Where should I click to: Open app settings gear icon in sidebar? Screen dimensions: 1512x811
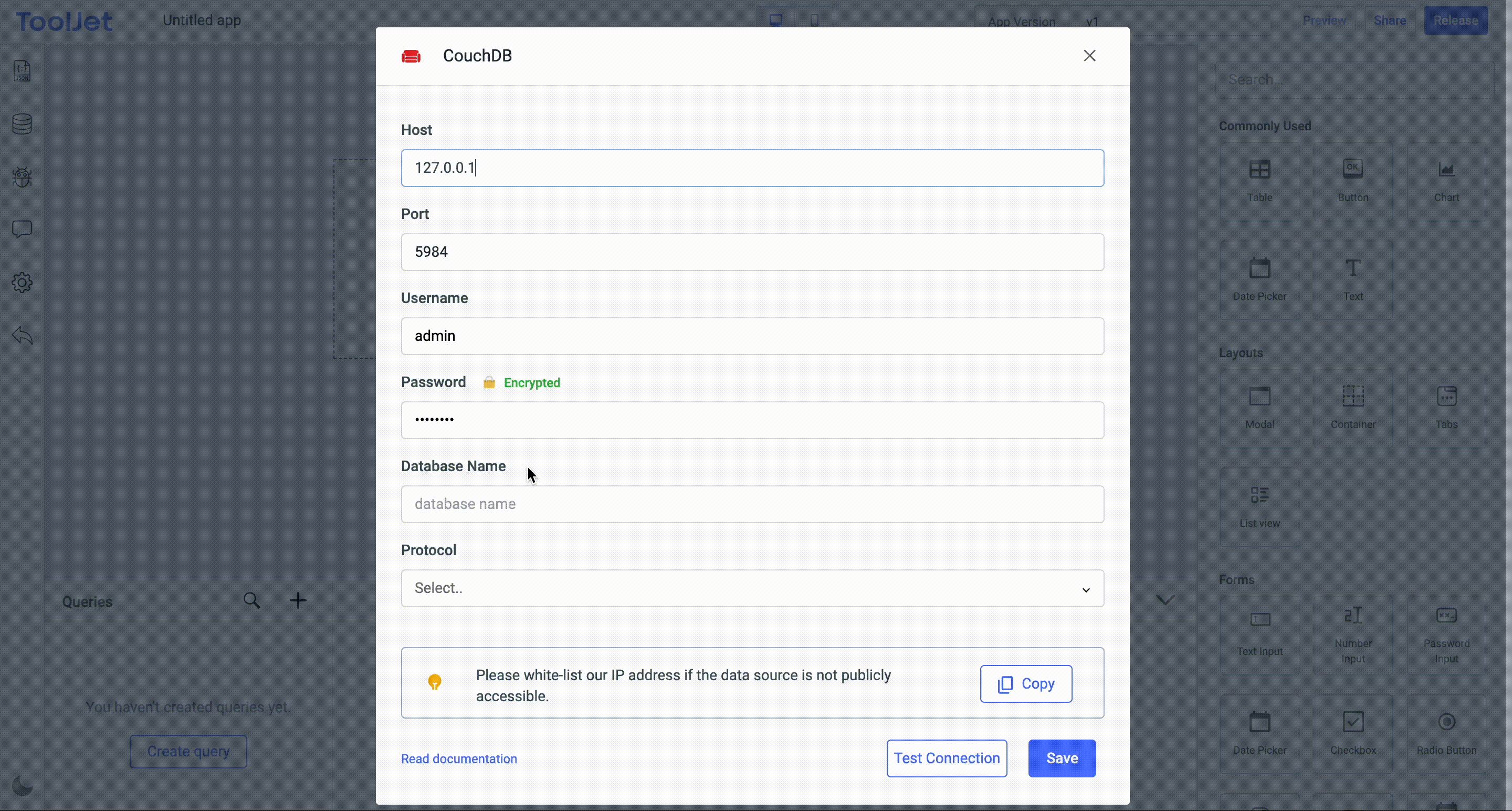(22, 283)
